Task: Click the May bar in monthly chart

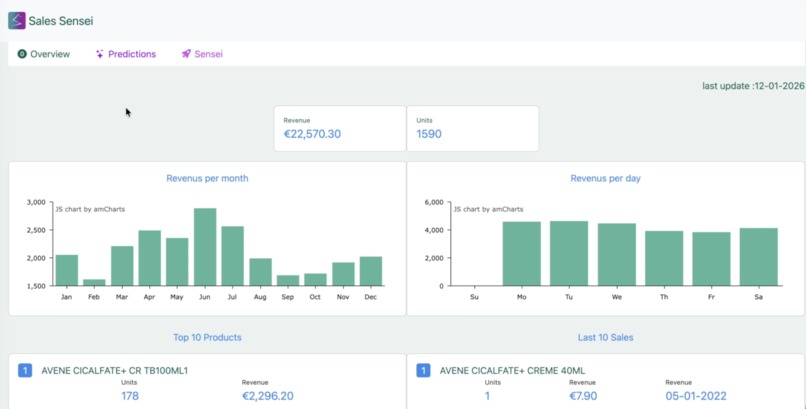Action: click(177, 262)
